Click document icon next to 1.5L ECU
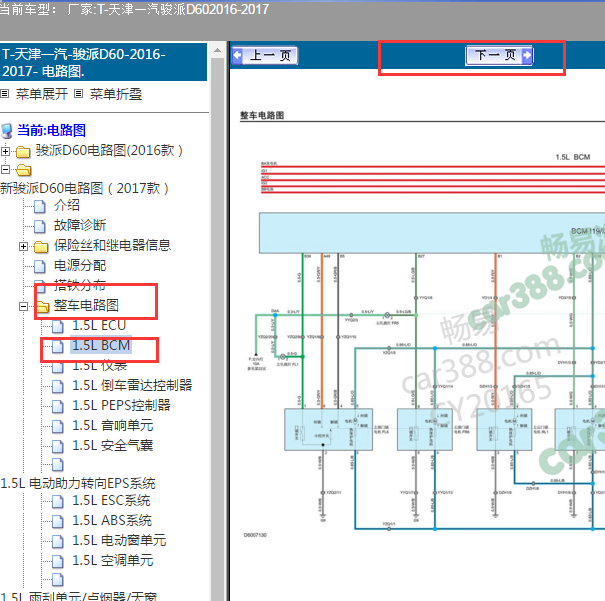Image resolution: width=605 pixels, height=601 pixels. point(57,326)
